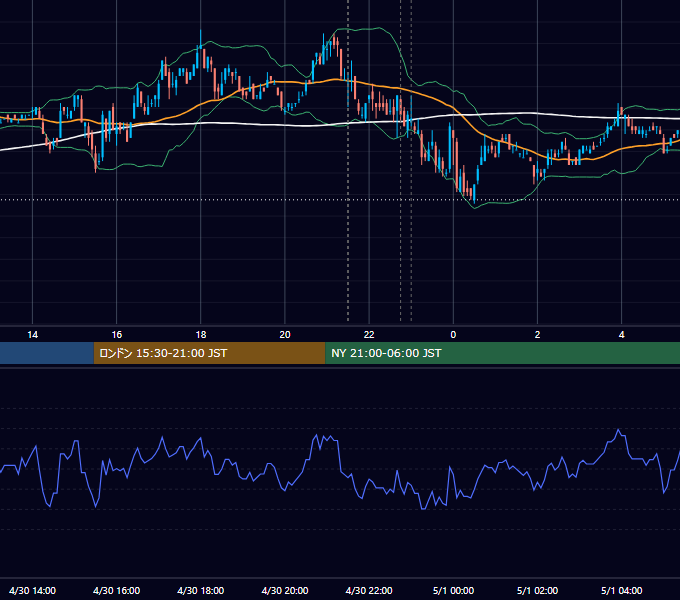Click the 4 hour label on price chart
Image resolution: width=680 pixels, height=600 pixels.
click(621, 335)
